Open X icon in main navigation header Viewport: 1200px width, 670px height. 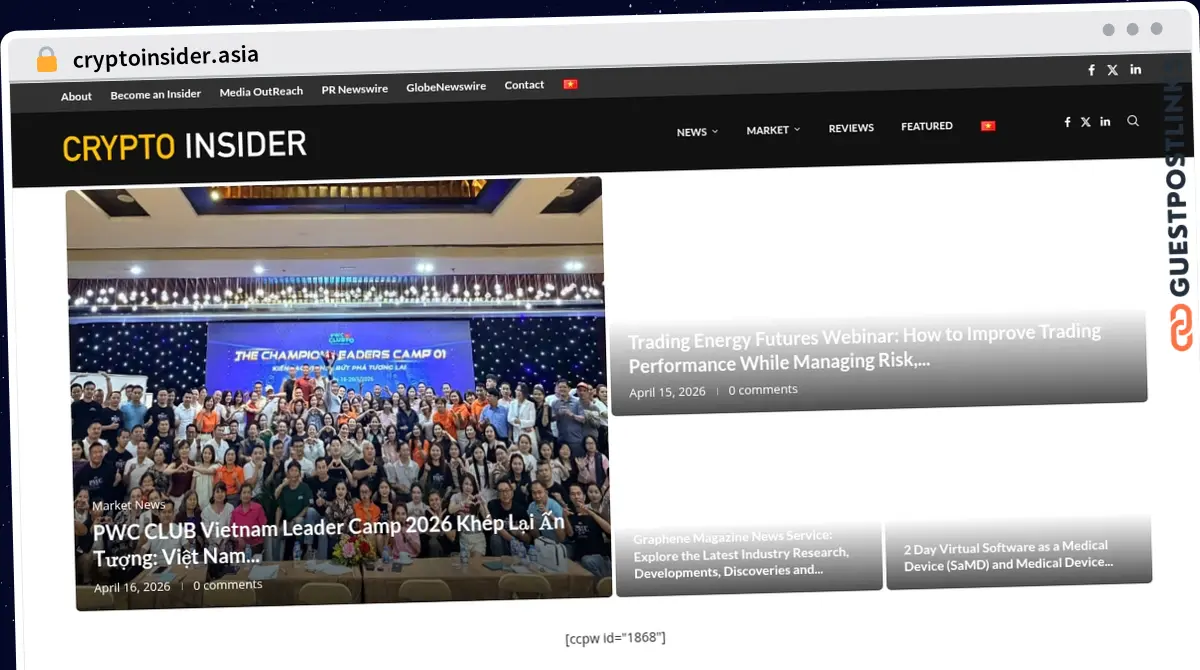1086,122
